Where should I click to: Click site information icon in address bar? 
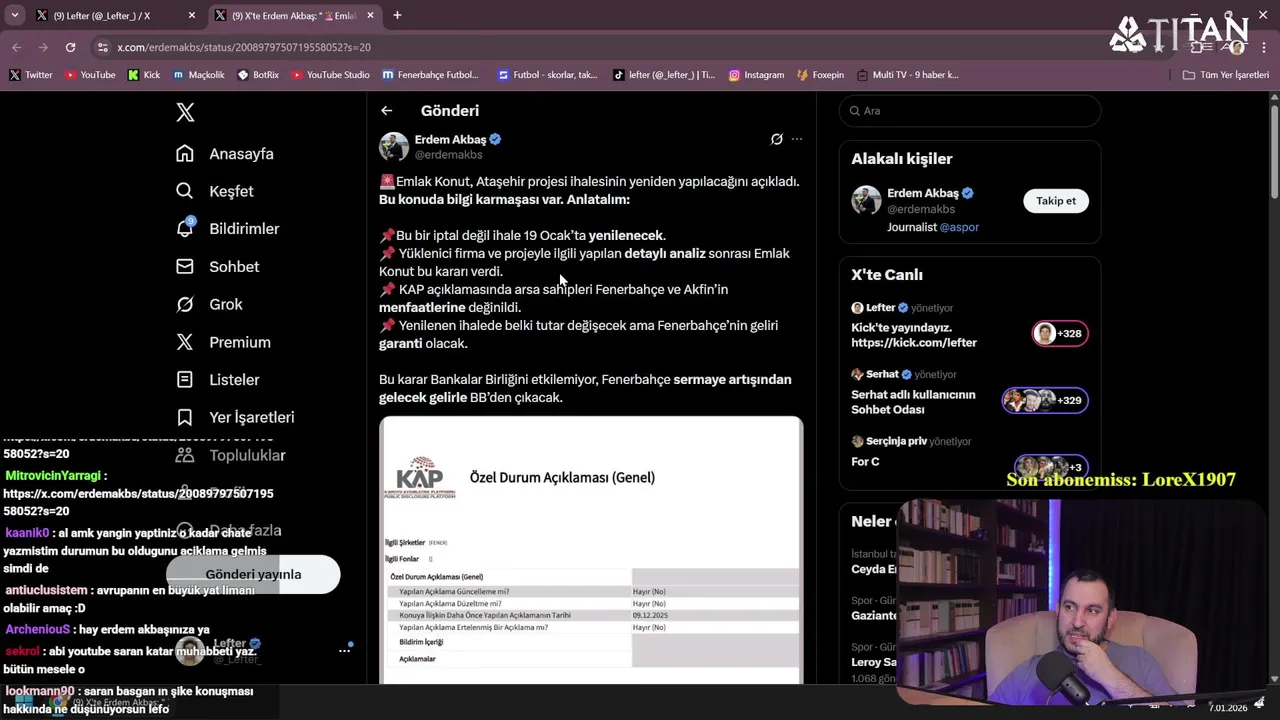coord(102,47)
